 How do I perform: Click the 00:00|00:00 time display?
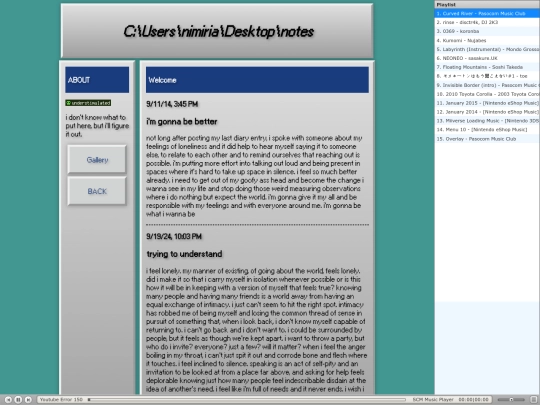point(474,399)
